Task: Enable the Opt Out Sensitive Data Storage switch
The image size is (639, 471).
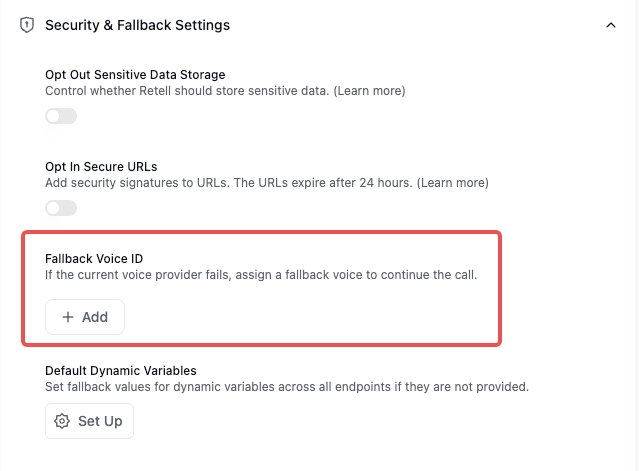Action: (61, 116)
